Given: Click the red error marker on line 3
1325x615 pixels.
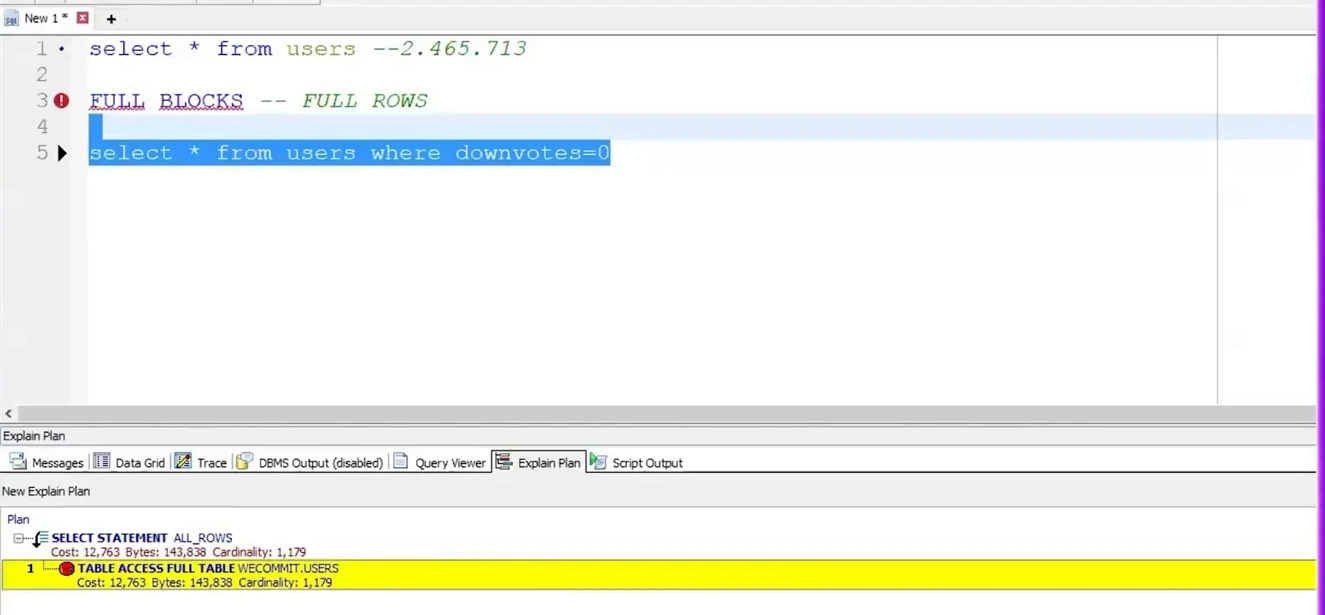Looking at the screenshot, I should point(62,101).
